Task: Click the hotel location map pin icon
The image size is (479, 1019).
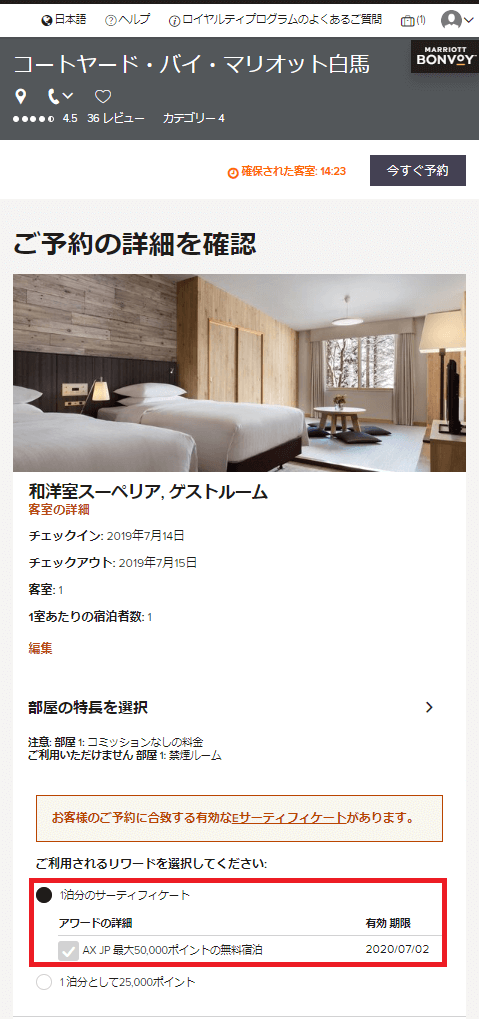Action: pyautogui.click(x=21, y=97)
